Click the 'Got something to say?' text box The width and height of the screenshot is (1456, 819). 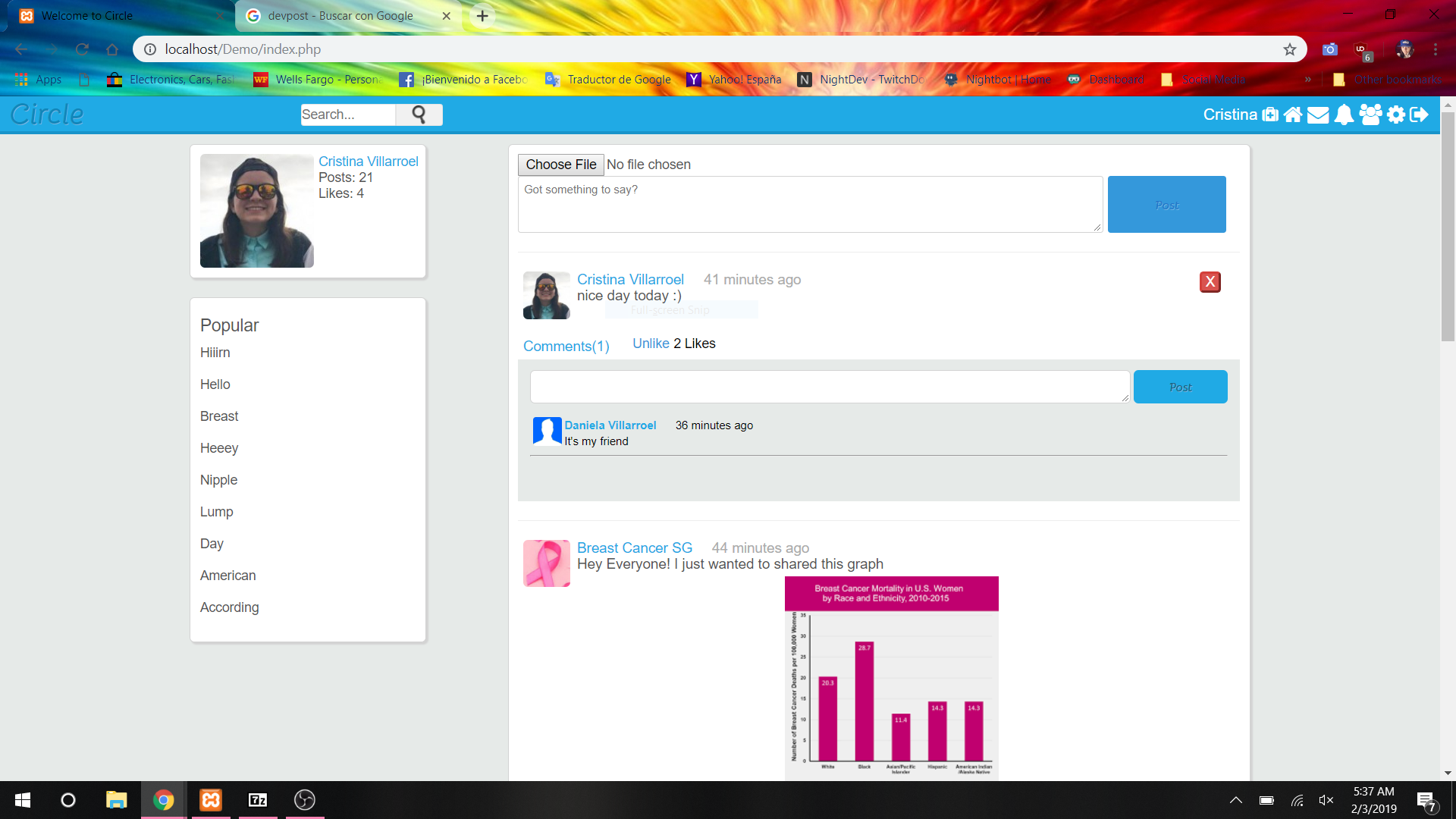coord(809,204)
